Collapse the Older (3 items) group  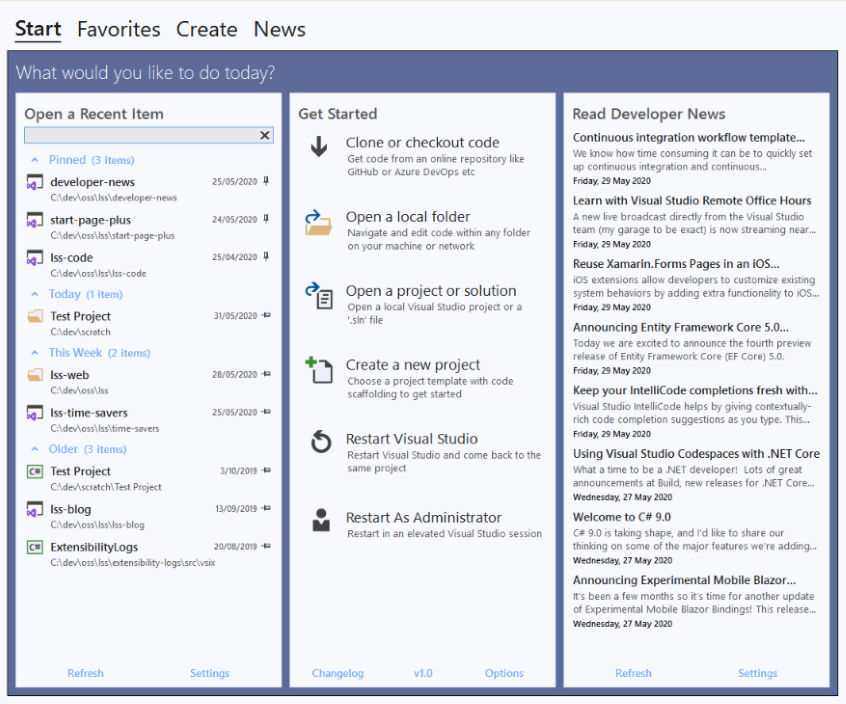click(x=35, y=449)
